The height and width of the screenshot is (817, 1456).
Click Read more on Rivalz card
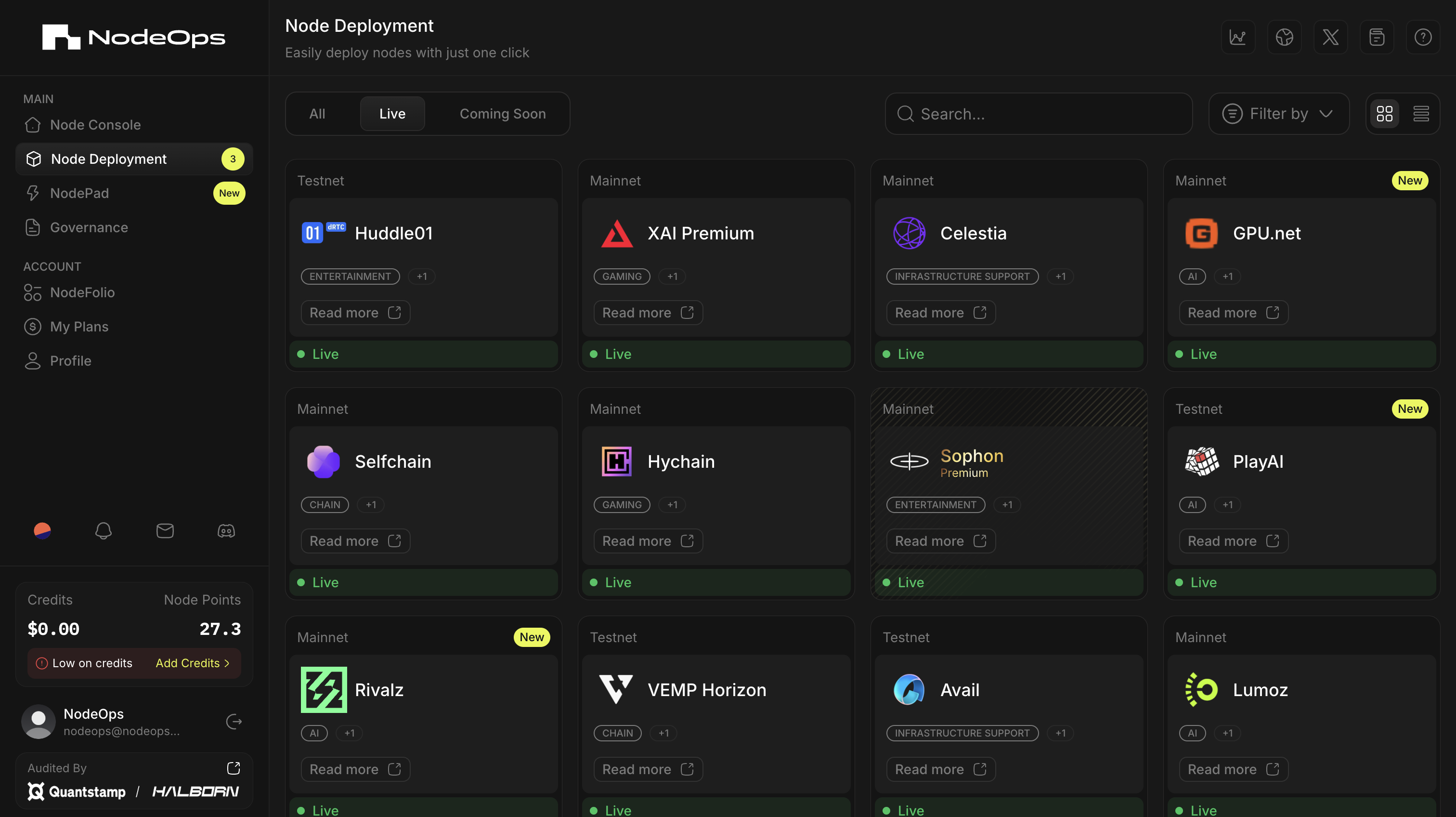(x=355, y=769)
